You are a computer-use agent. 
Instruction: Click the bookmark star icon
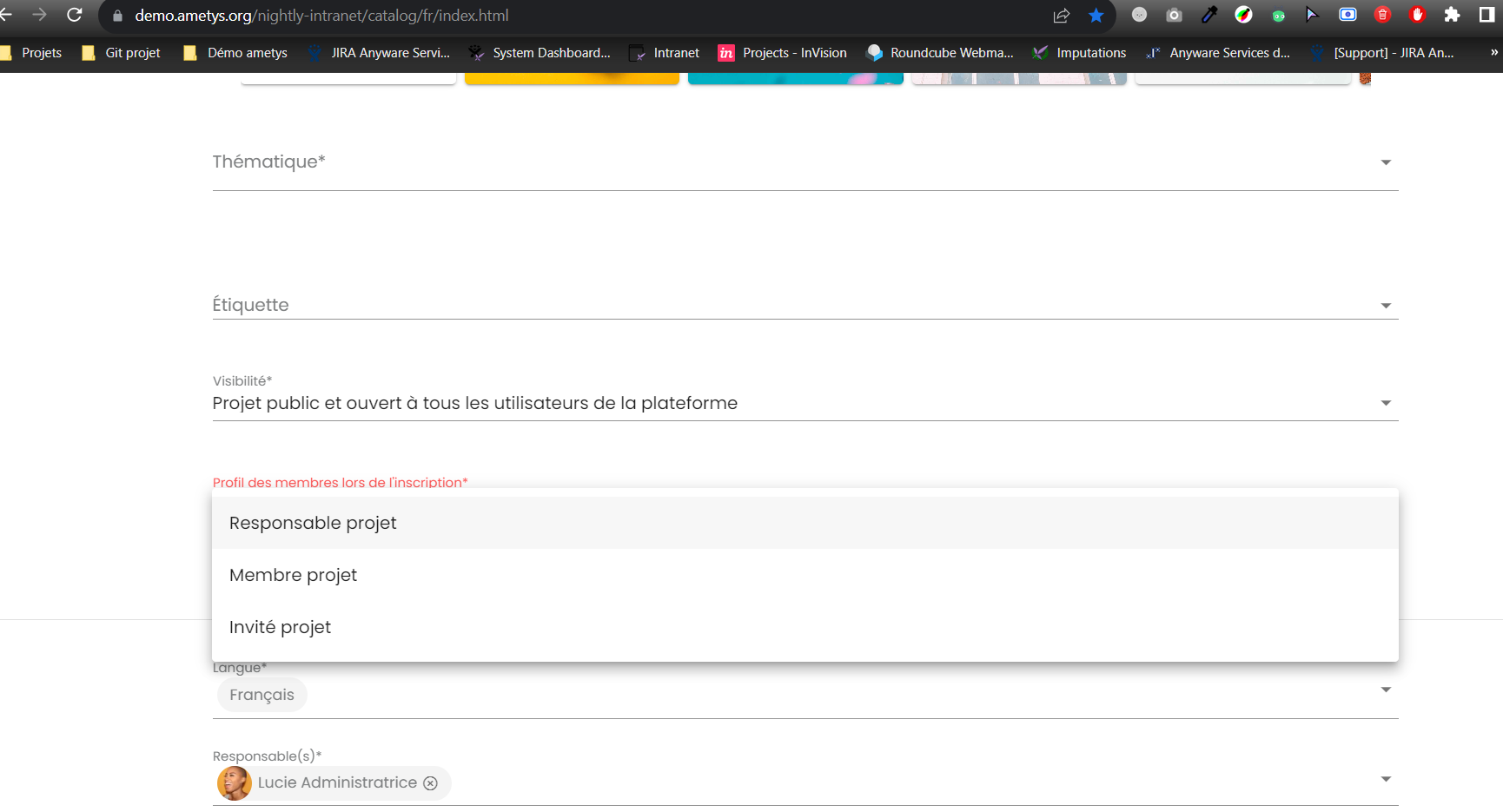pyautogui.click(x=1096, y=16)
